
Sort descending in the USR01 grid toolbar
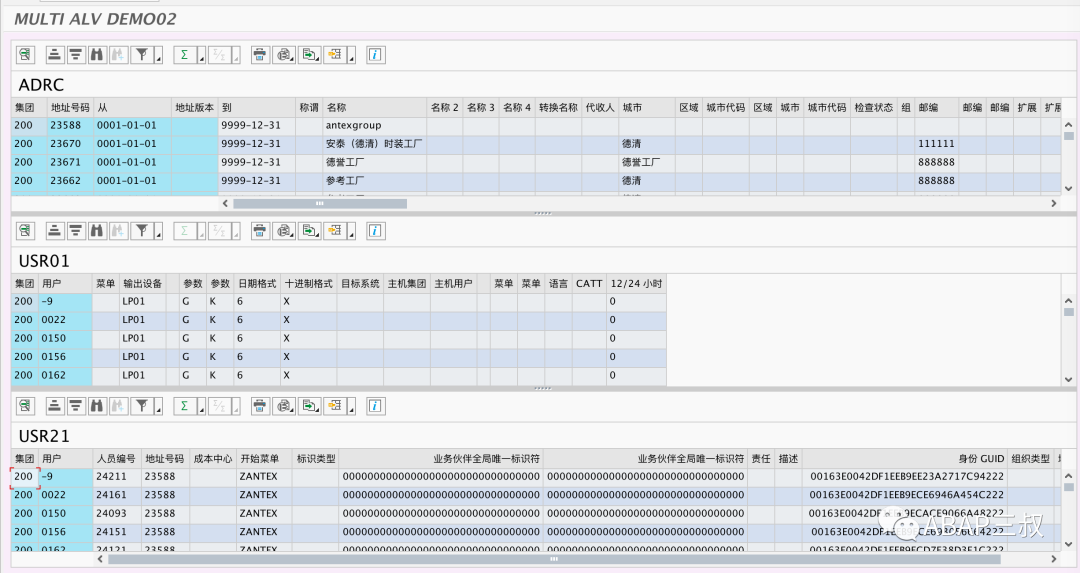click(x=76, y=231)
